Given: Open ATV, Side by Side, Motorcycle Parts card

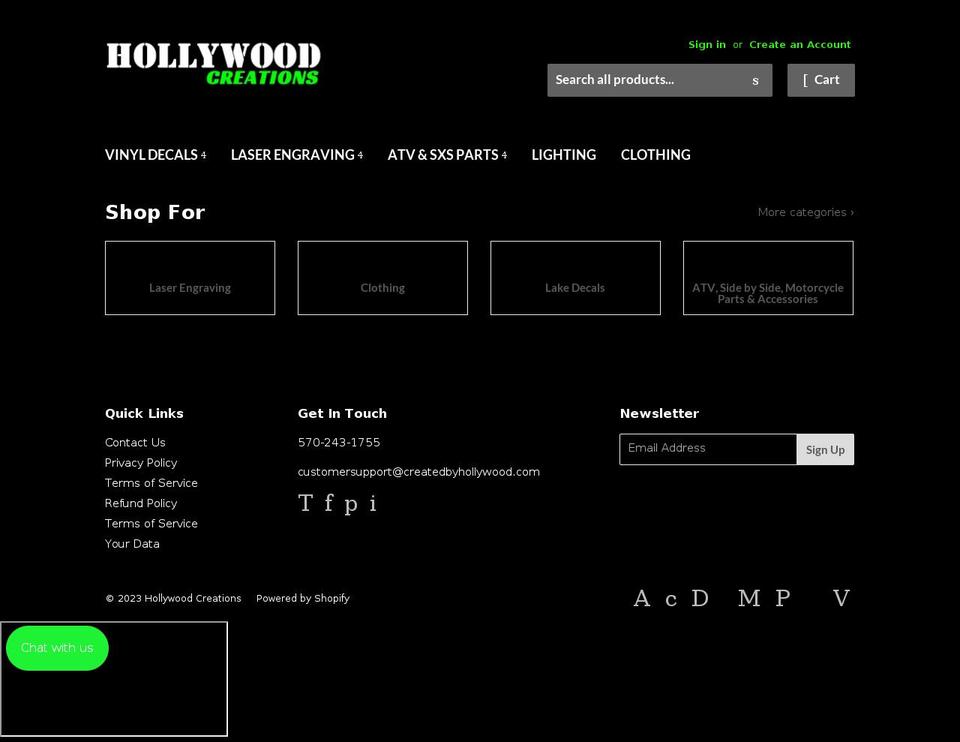Looking at the screenshot, I should tap(768, 278).
